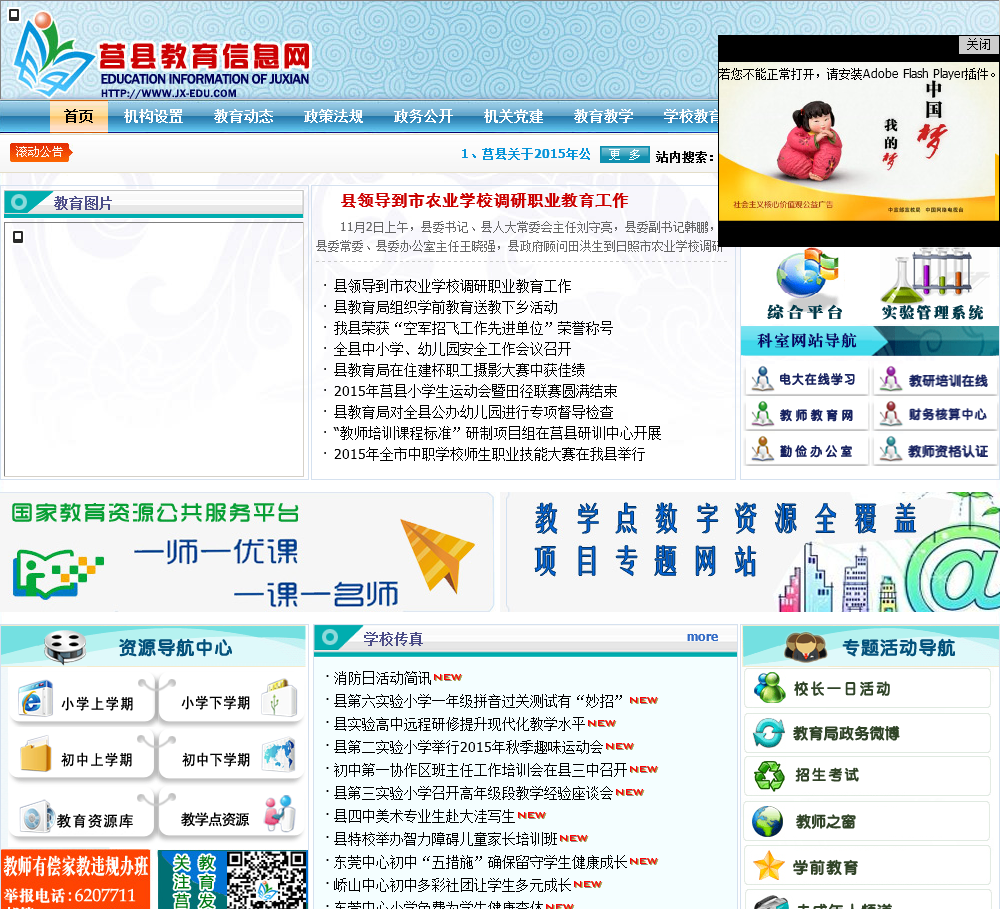Open school news 消防日活动简讯

(382, 678)
